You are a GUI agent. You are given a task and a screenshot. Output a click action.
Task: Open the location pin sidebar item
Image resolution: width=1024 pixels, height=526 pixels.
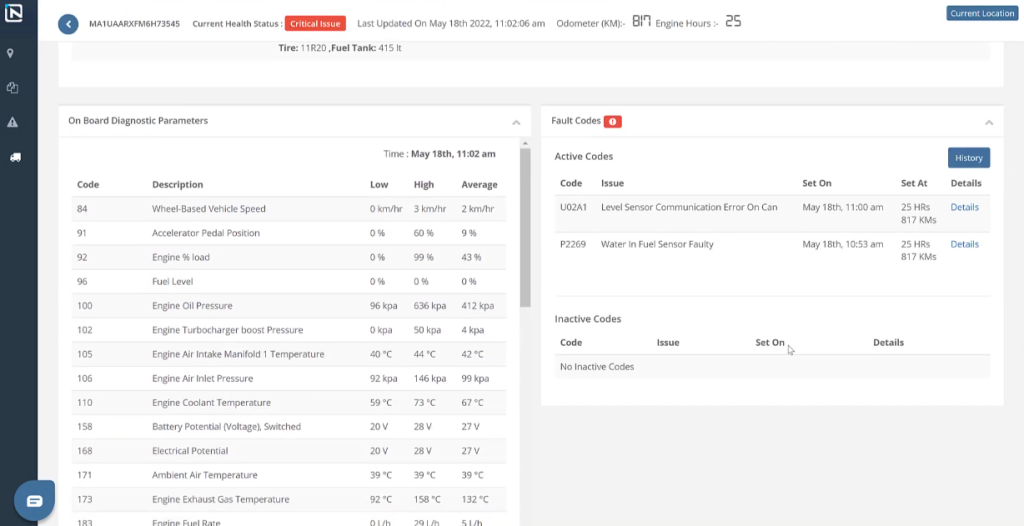(x=12, y=53)
